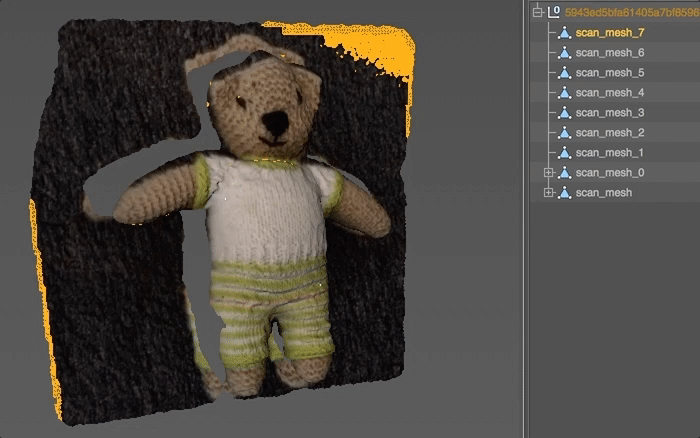
Task: Click the root null object icon
Action: (554, 12)
